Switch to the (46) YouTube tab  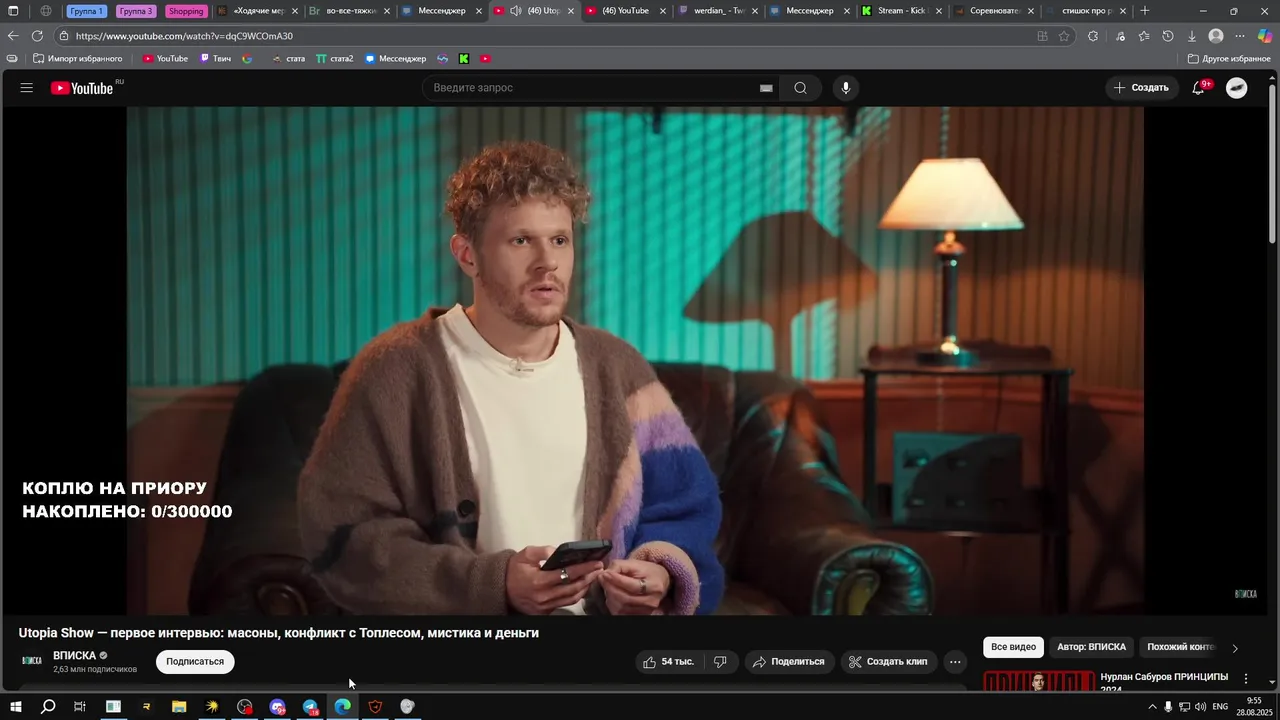(626, 11)
